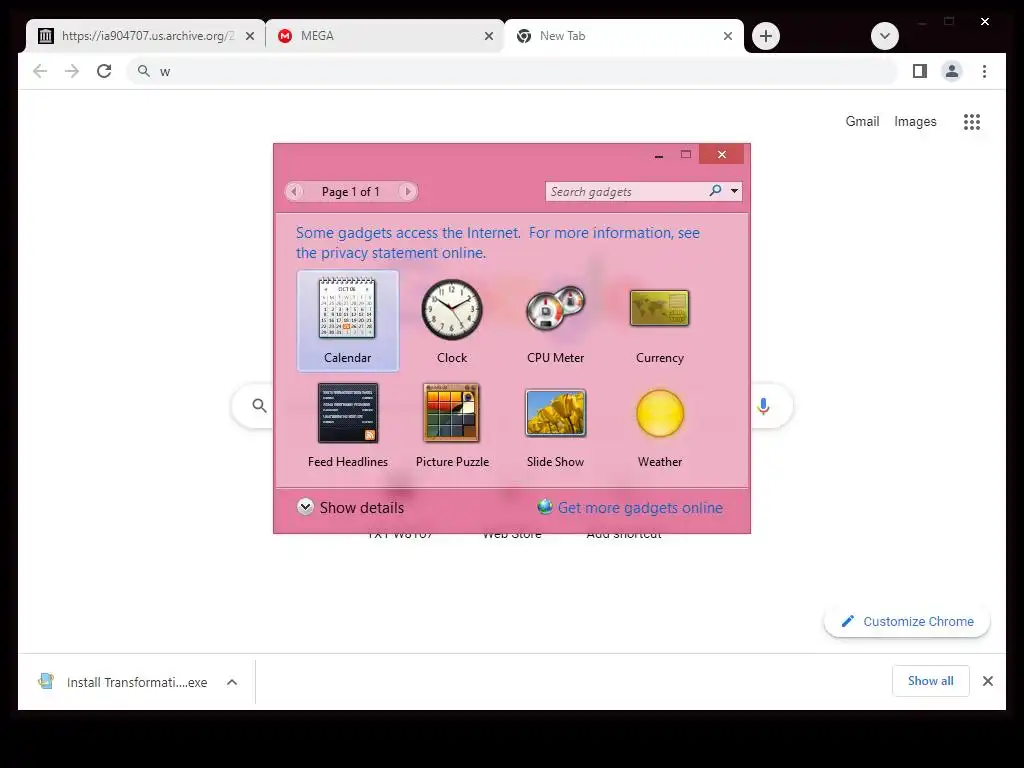
Task: Choose the Weather gadget
Action: tap(660, 425)
